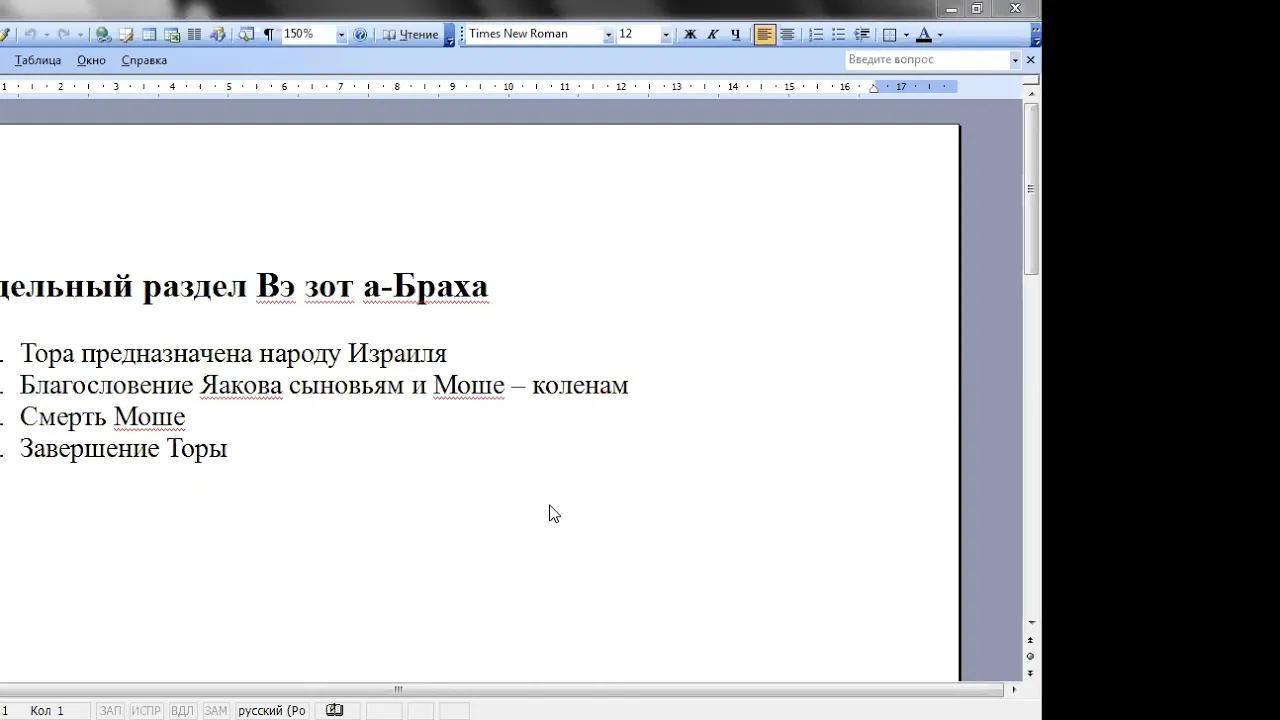Open the Окно menu
1280x720 pixels.
(91, 60)
